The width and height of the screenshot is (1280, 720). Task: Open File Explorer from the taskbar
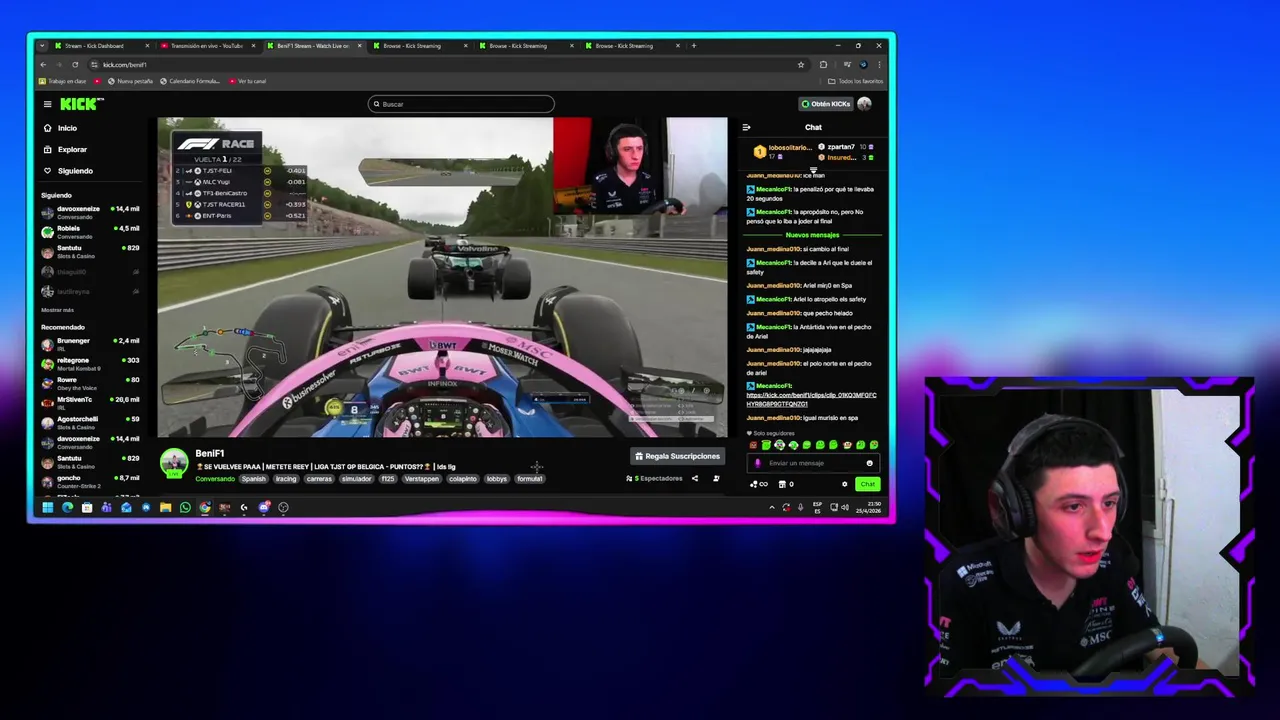[x=165, y=507]
